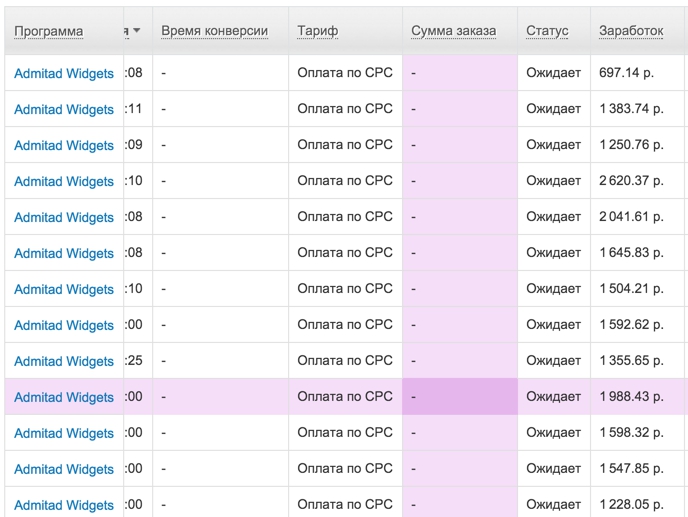The height and width of the screenshot is (517, 688).
Task: Select the earnings value 1 988.43 р.
Action: click(631, 397)
